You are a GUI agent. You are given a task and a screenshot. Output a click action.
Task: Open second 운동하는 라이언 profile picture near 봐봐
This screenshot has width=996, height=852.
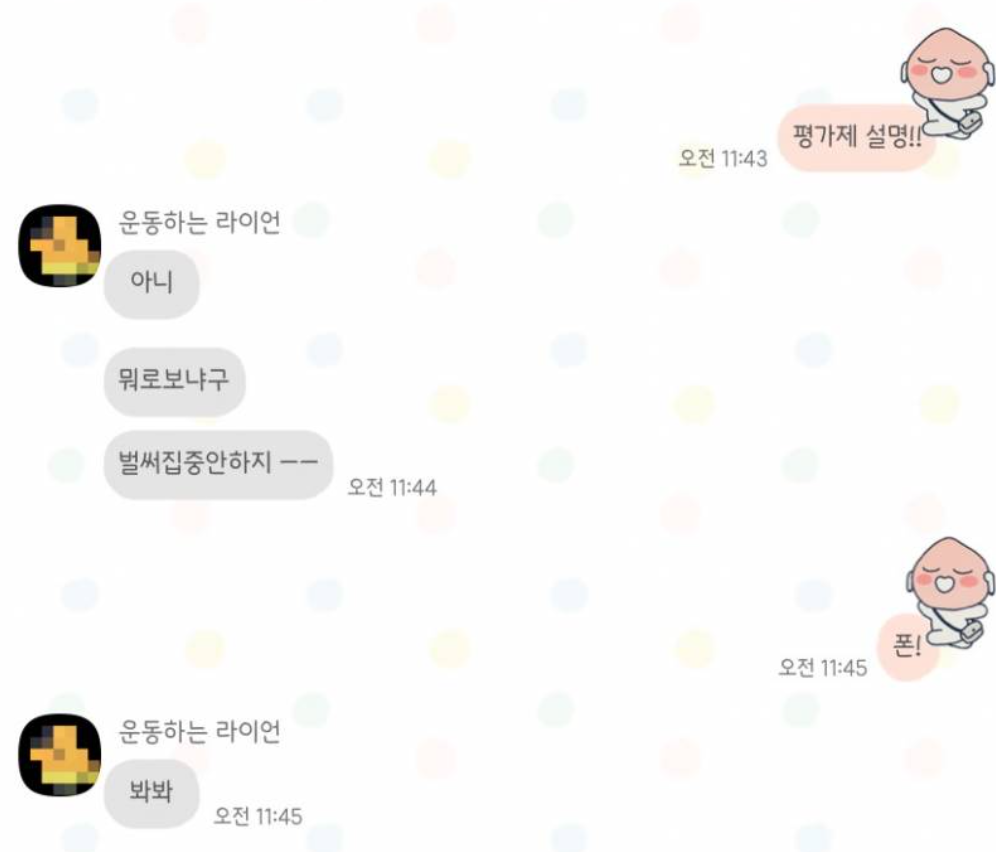(x=60, y=755)
